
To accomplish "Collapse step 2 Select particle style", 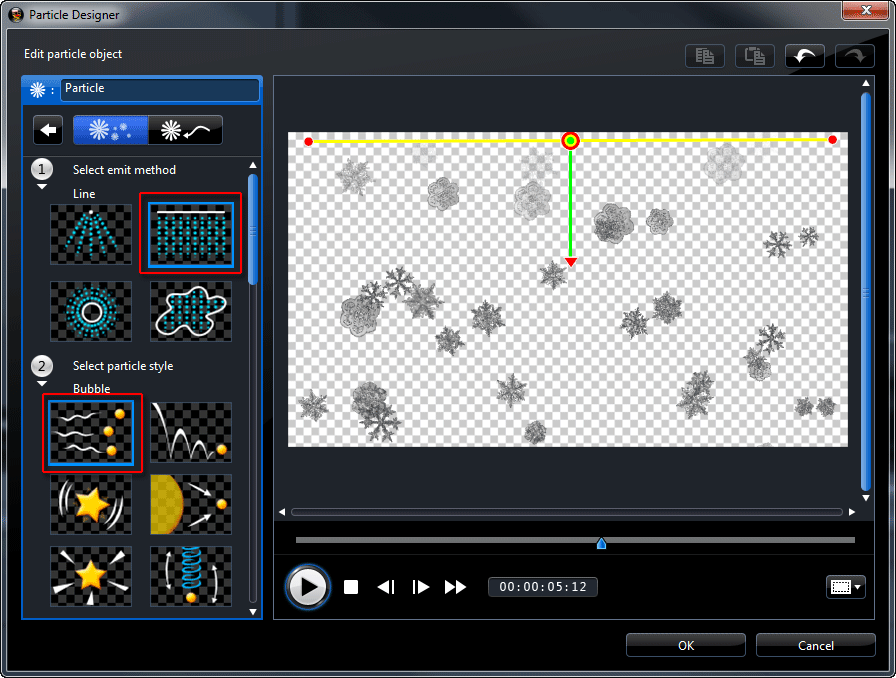I will click(42, 384).
